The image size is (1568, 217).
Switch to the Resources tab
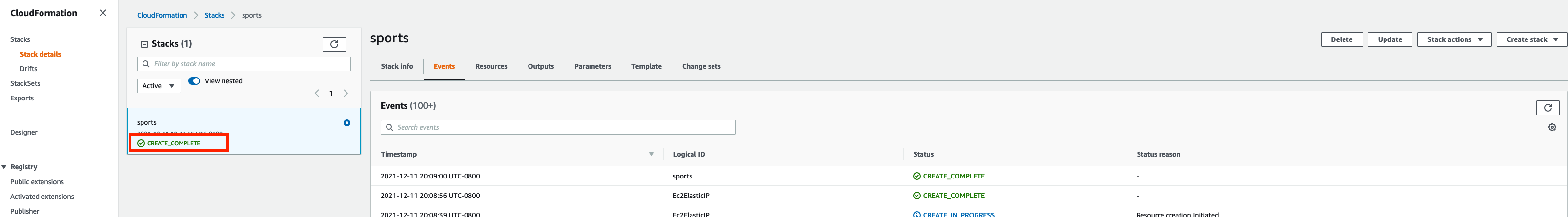point(490,67)
